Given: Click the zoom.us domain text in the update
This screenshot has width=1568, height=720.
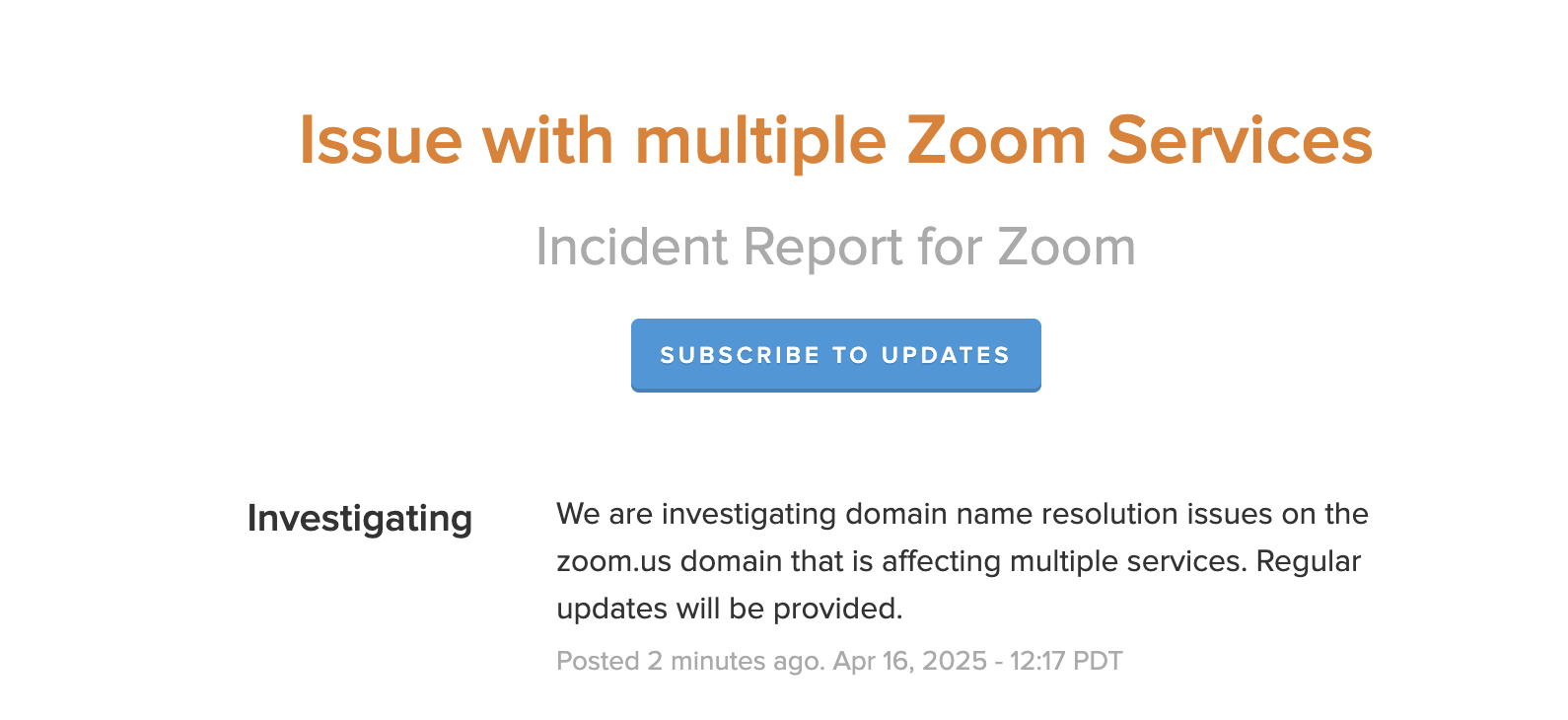Looking at the screenshot, I should pos(613,561).
